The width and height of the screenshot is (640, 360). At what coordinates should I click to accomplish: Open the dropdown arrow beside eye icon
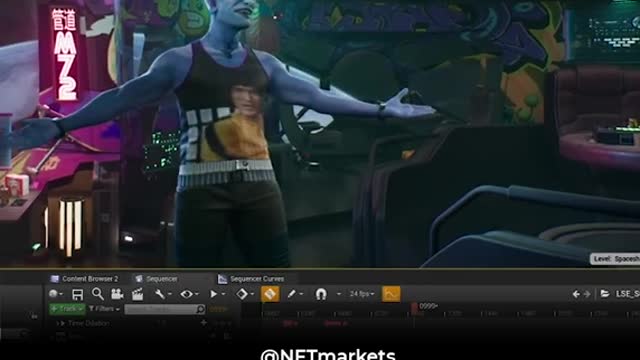(x=197, y=294)
